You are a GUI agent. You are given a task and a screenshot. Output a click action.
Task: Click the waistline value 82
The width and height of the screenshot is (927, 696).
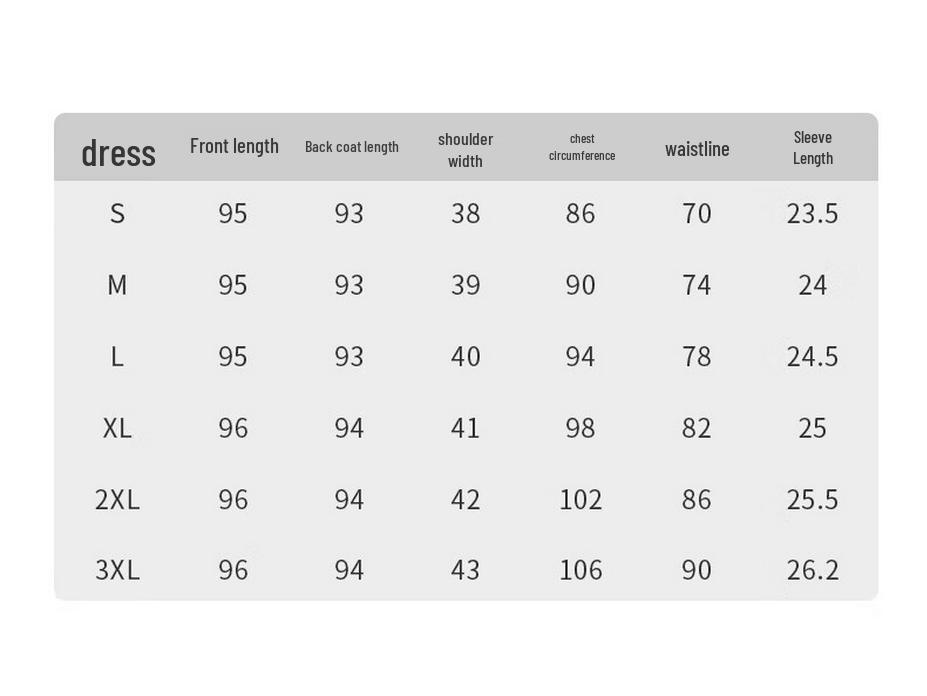(696, 428)
